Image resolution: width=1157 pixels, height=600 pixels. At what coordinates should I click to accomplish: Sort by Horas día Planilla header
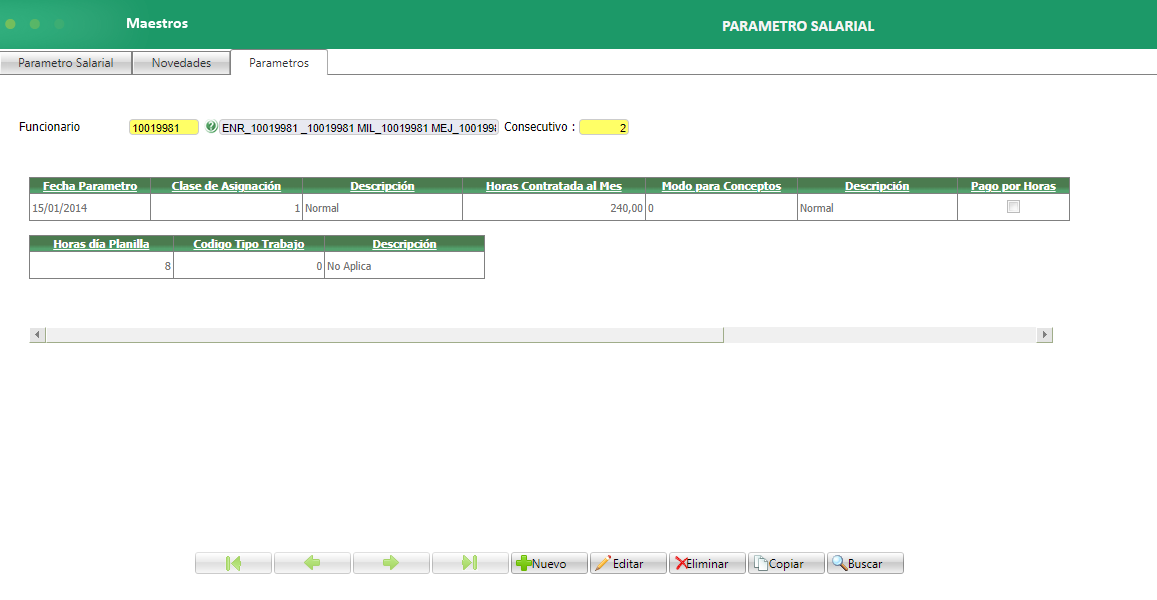[101, 244]
